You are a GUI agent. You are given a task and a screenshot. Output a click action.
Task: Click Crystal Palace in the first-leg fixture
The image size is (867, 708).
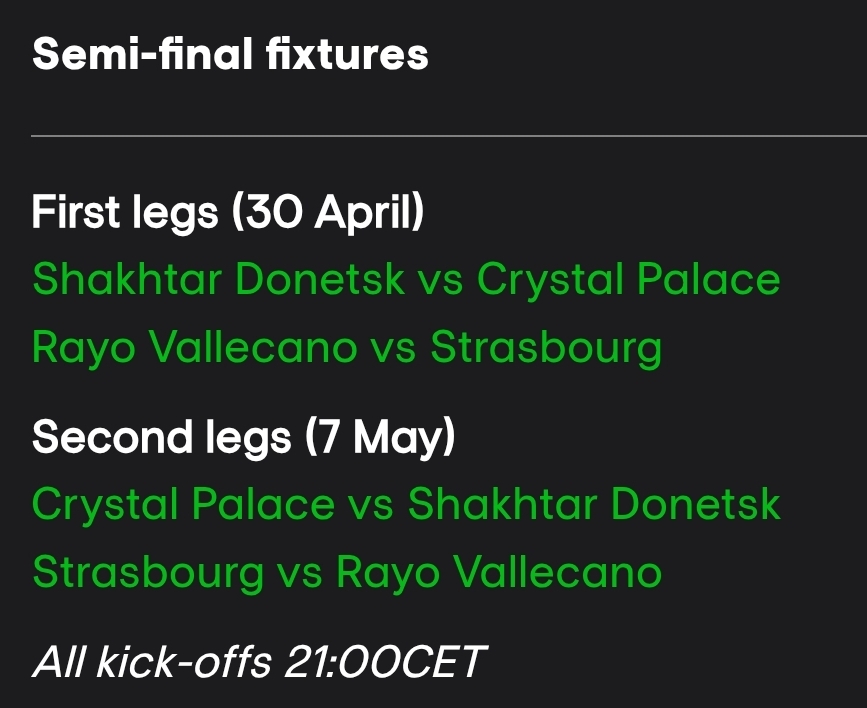coord(628,280)
